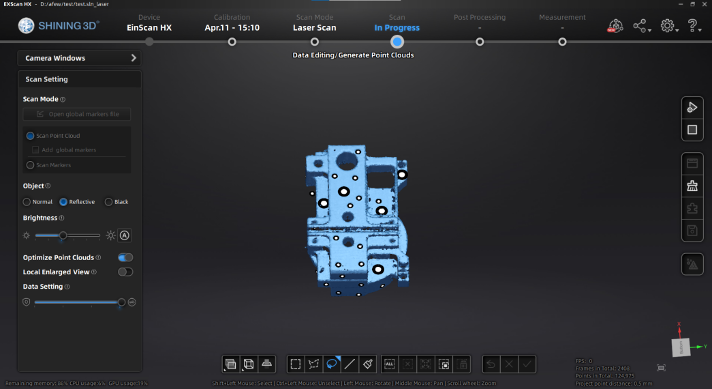Open the share dropdown menu

click(642, 26)
